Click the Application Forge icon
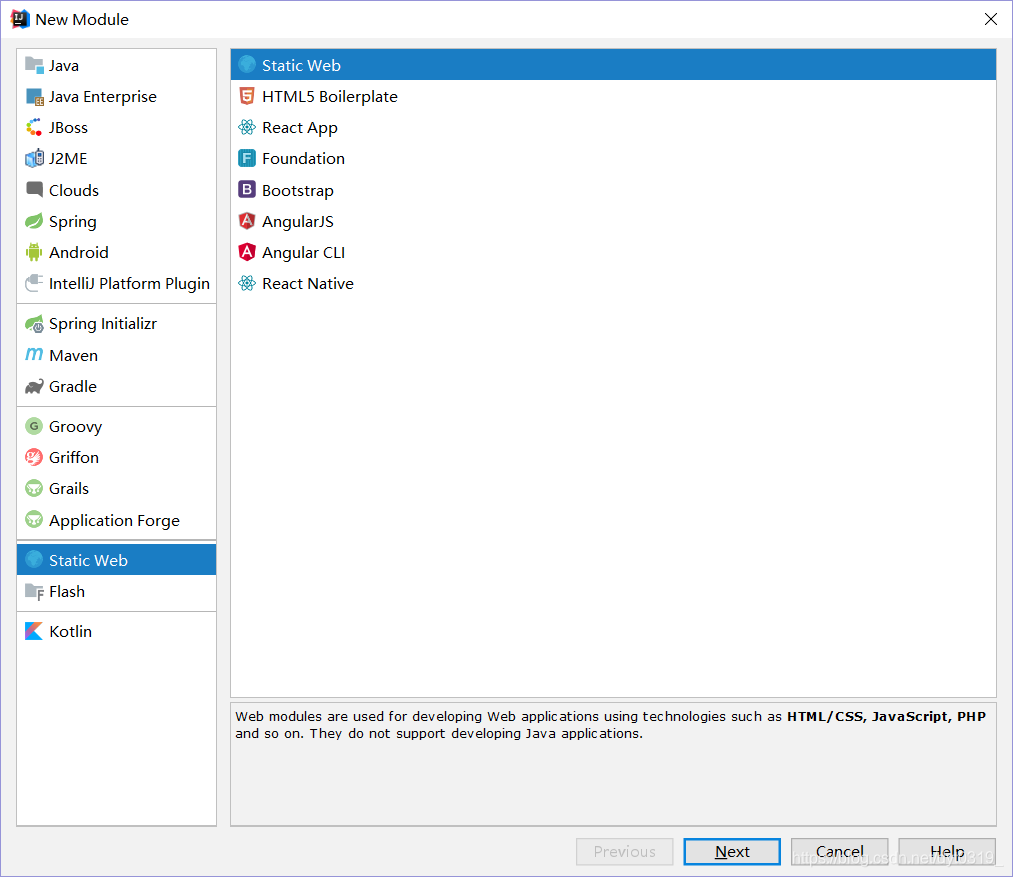1013x877 pixels. (x=34, y=520)
